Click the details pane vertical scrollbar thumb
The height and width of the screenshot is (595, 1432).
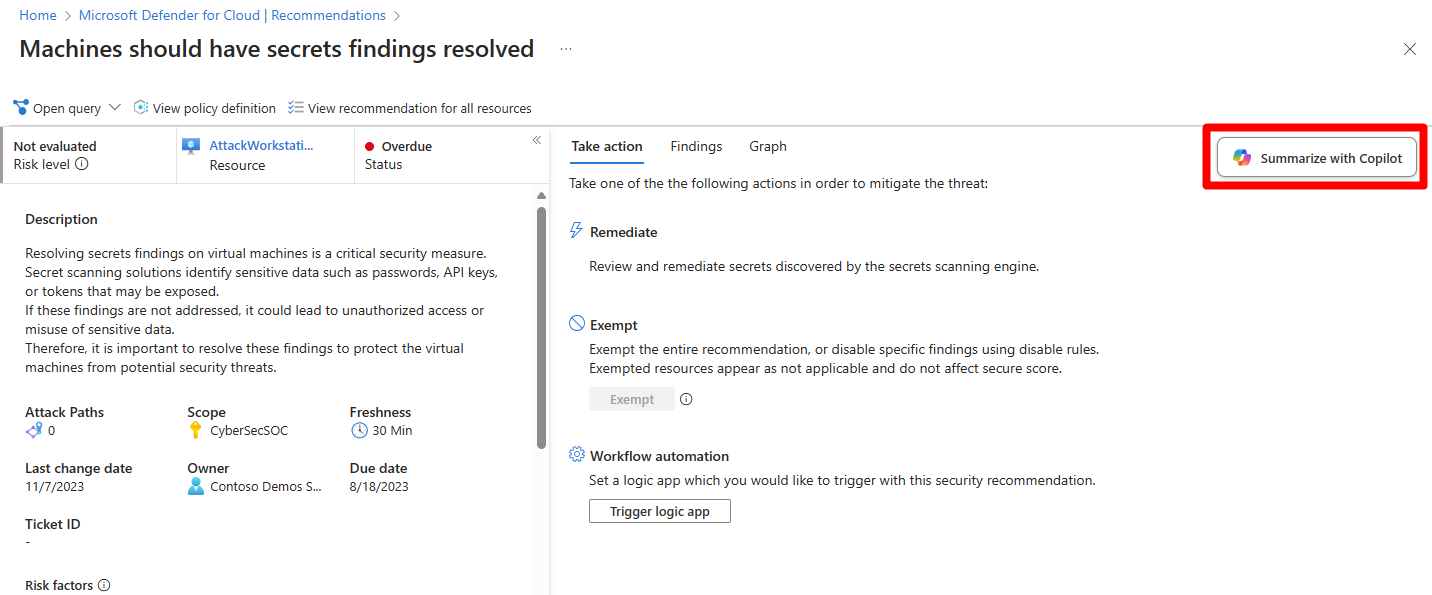pyautogui.click(x=541, y=328)
